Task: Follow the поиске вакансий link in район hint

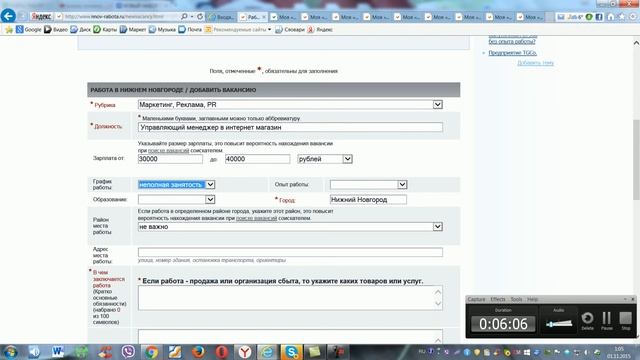Action: (256, 218)
